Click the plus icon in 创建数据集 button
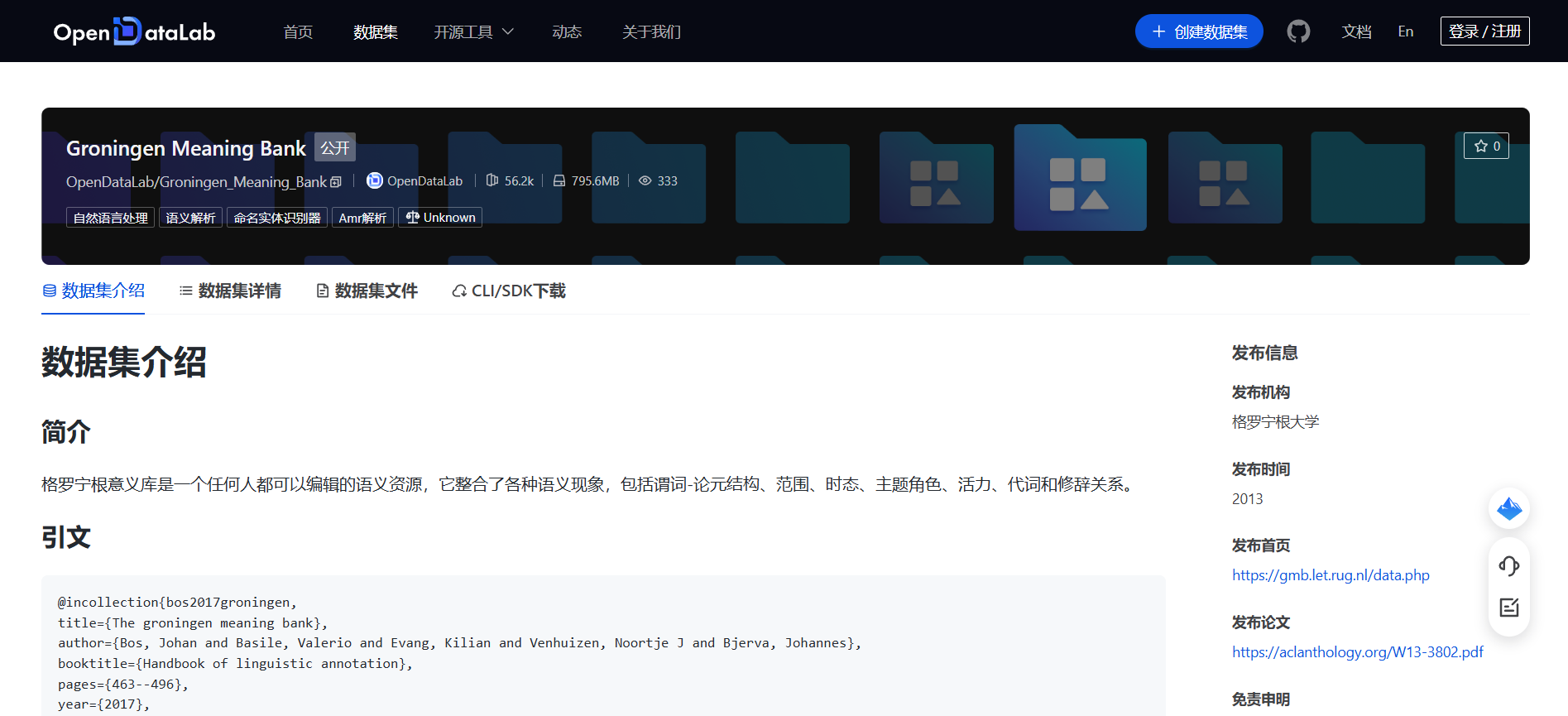Viewport: 1568px width, 716px height. [1158, 31]
